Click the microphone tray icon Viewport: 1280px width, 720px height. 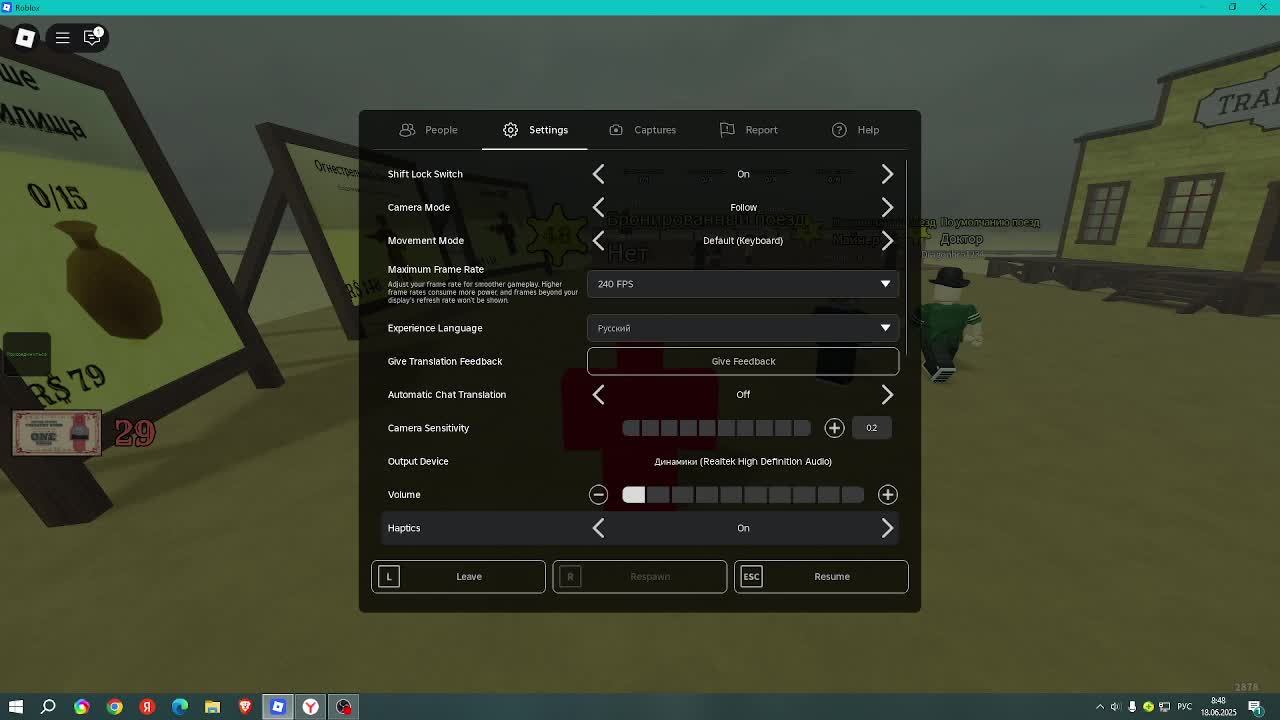tap(1133, 707)
